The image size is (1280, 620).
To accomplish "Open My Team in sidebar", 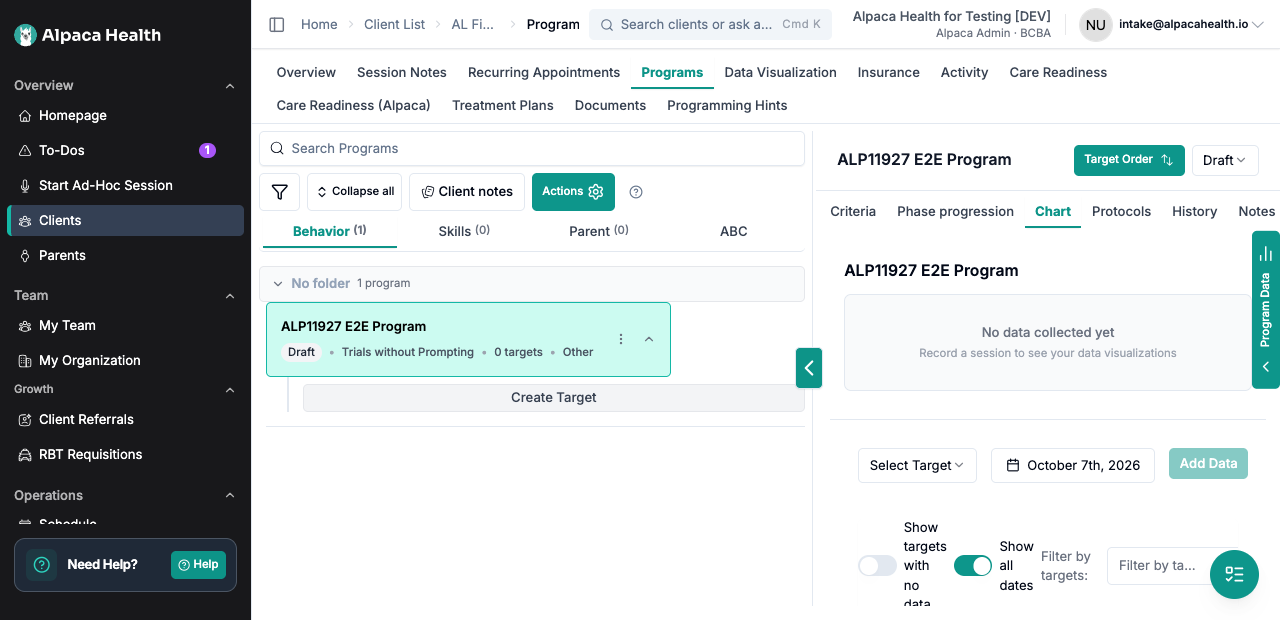I will pyautogui.click(x=125, y=325).
